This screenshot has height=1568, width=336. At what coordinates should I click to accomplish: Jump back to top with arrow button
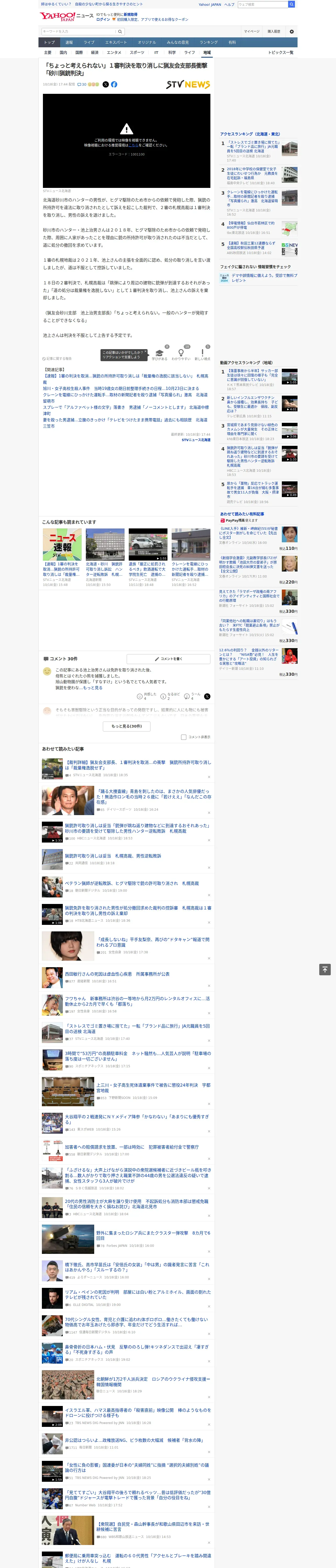[325, 970]
